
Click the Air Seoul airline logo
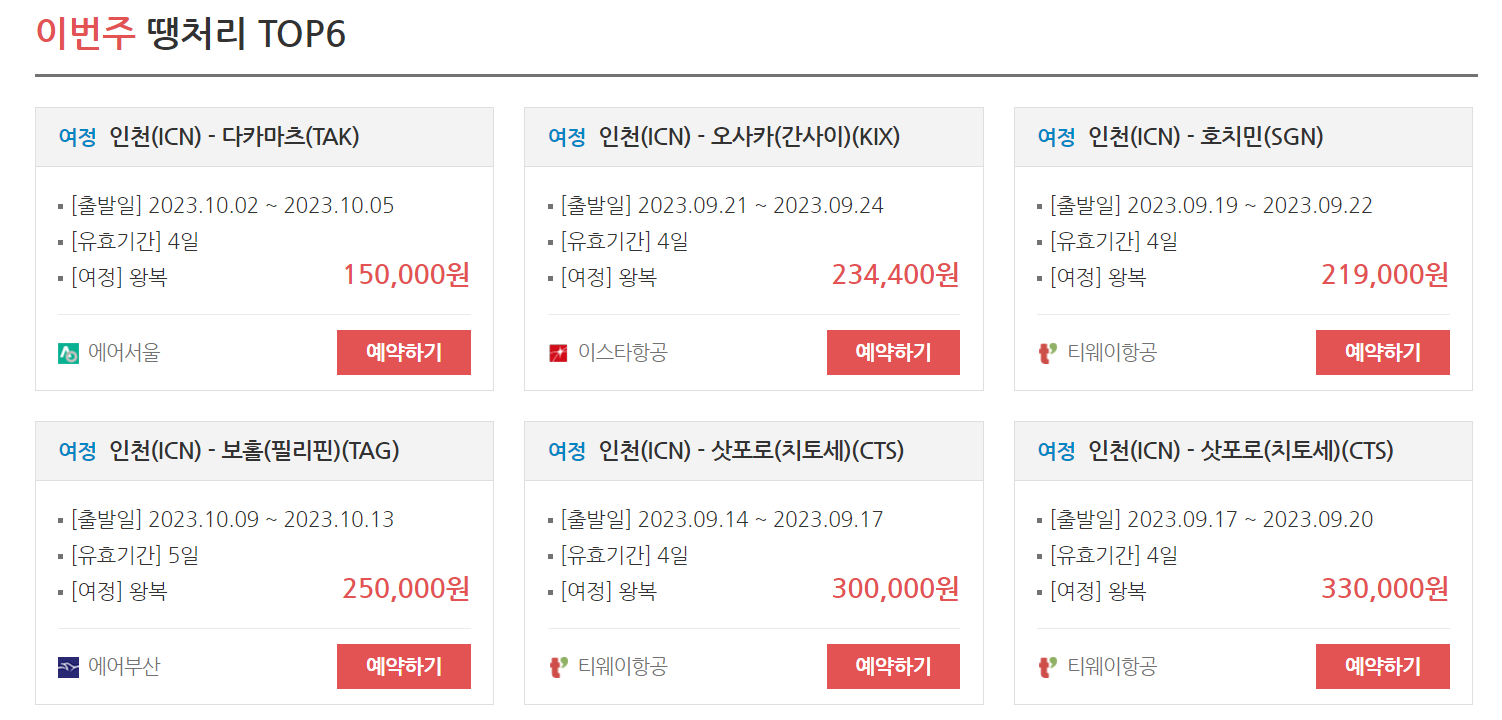point(66,352)
